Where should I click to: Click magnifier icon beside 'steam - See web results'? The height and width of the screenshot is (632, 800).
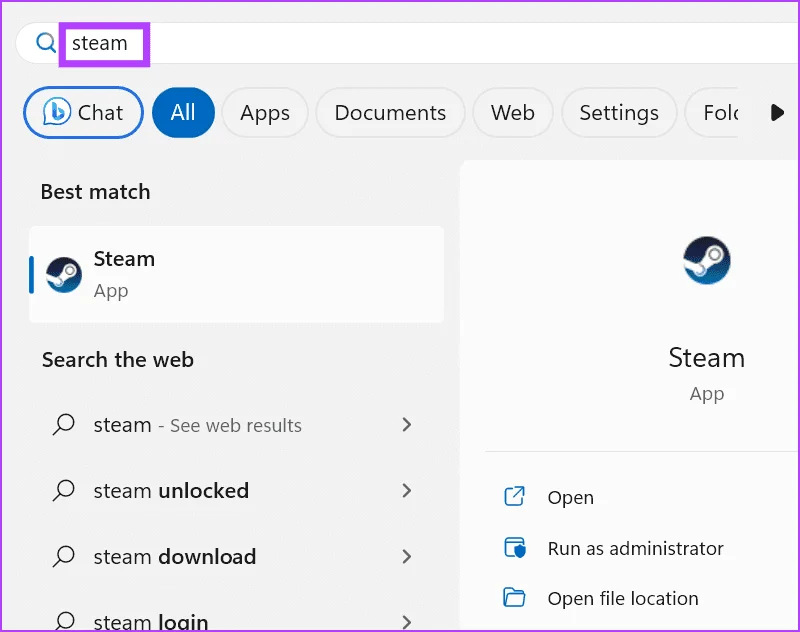point(64,424)
